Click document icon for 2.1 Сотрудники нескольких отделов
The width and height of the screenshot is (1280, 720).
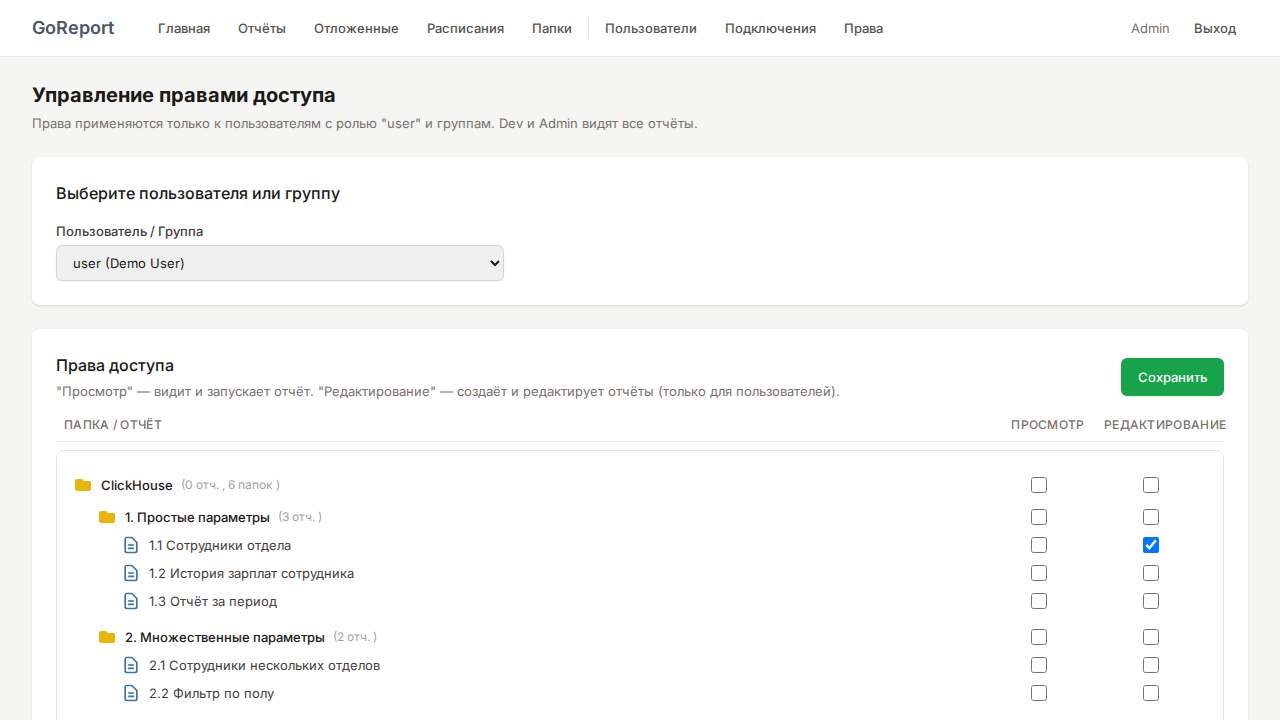click(x=131, y=666)
